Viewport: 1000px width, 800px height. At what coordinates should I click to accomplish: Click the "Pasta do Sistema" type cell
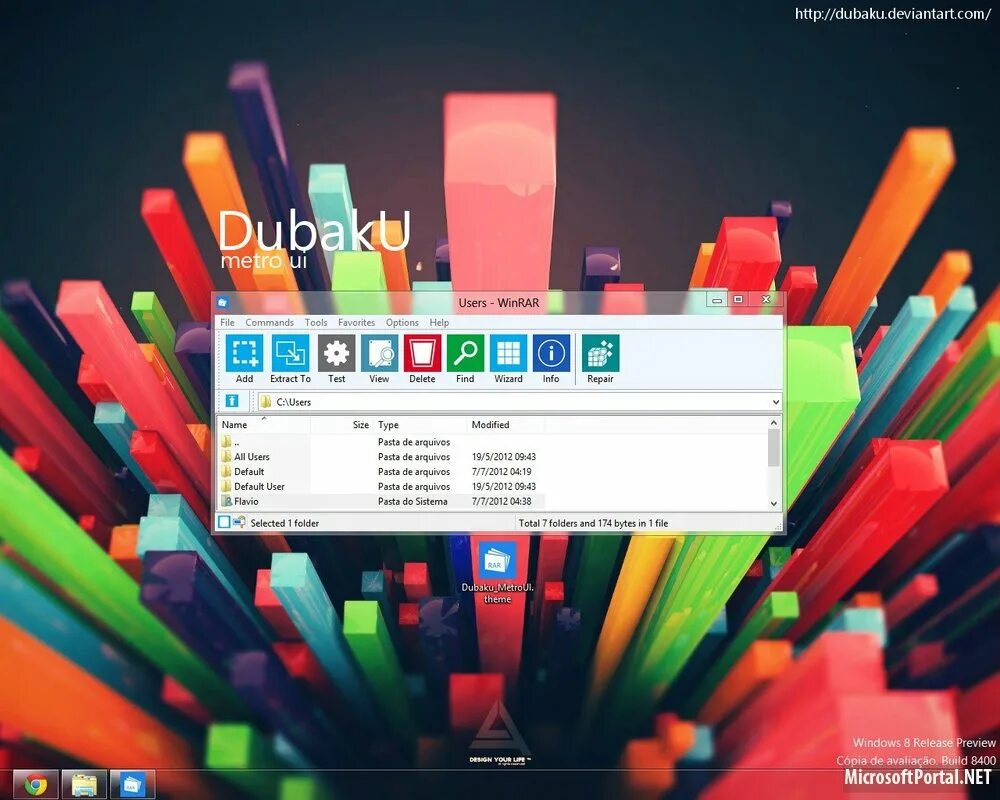413,501
